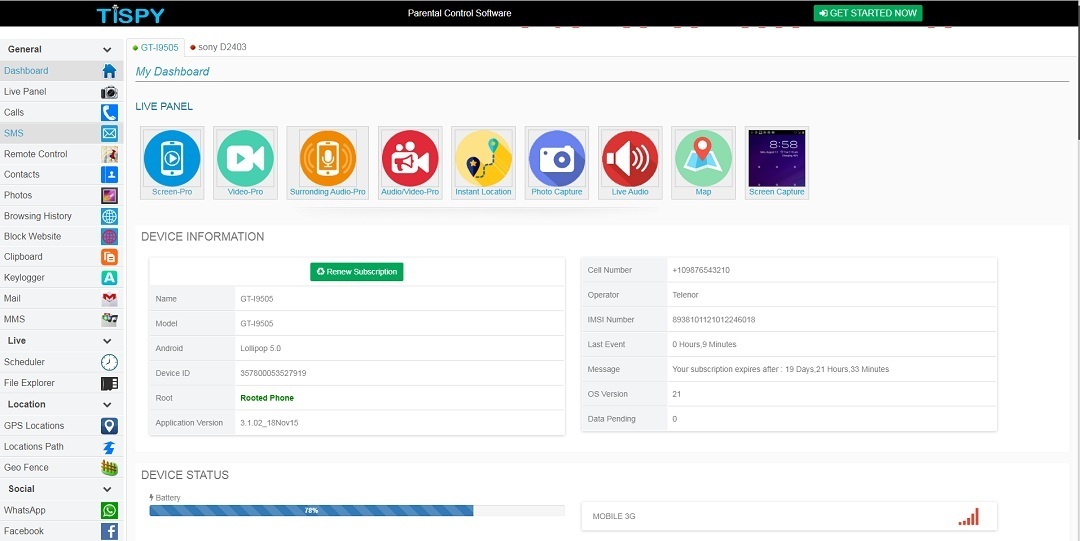Collapse the Live sidebar section

point(107,341)
